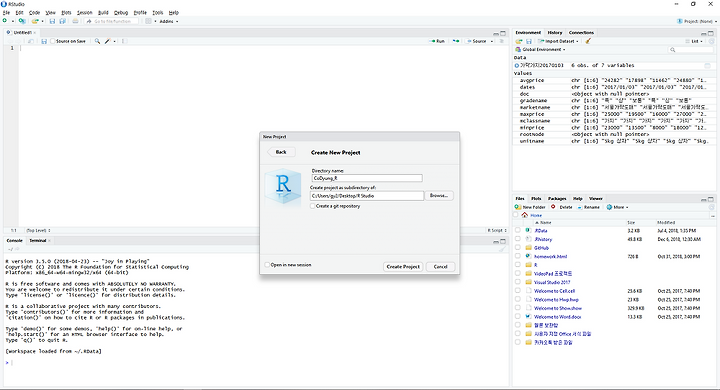Image resolution: width=720 pixels, height=390 pixels.
Task: Switch to the Terminal tab
Action: tap(38, 240)
